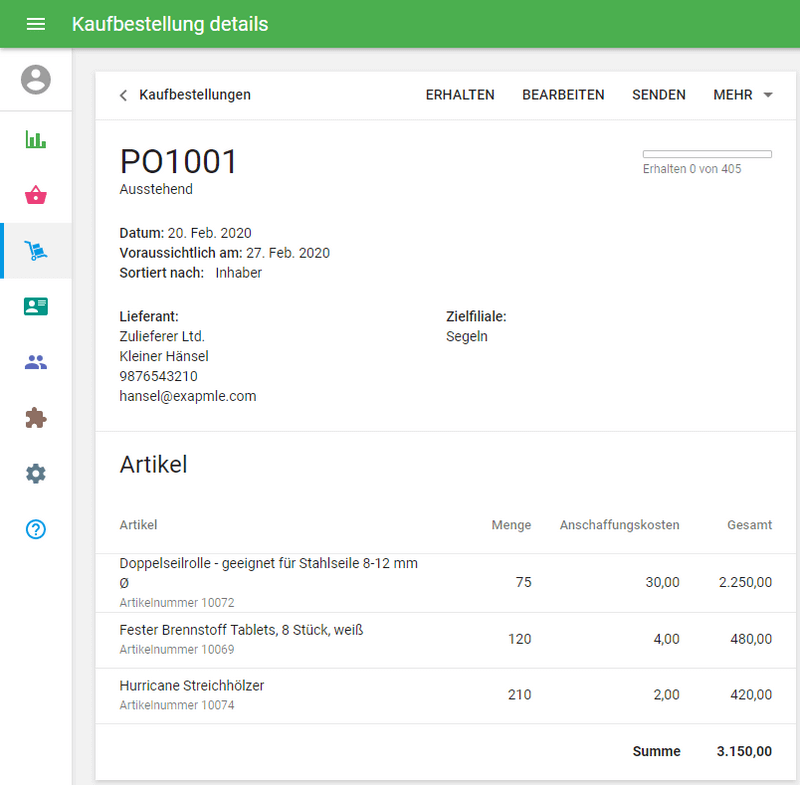Open the integrations puzzle piece icon
The height and width of the screenshot is (785, 800).
(36, 418)
